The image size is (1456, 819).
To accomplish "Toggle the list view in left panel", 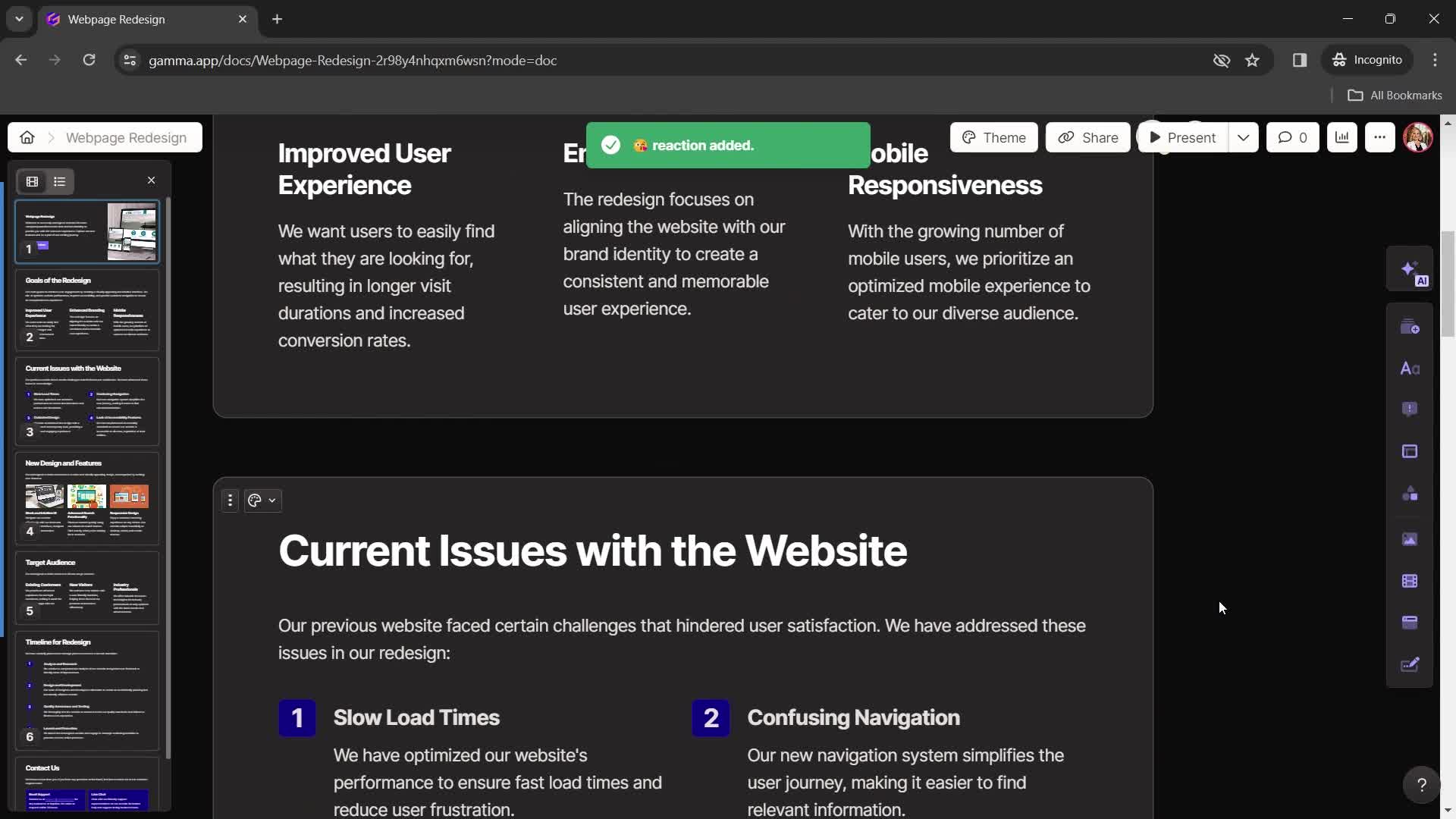I will click(x=58, y=181).
